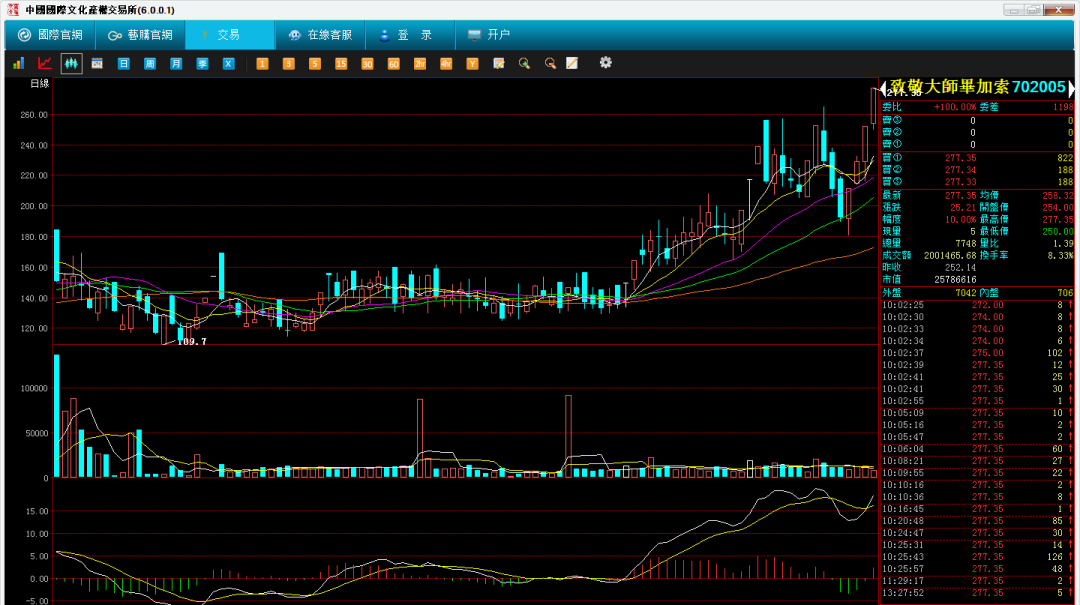1080x605 pixels.
Task: Select the first buy price 277.35 row
Action: tap(977, 158)
